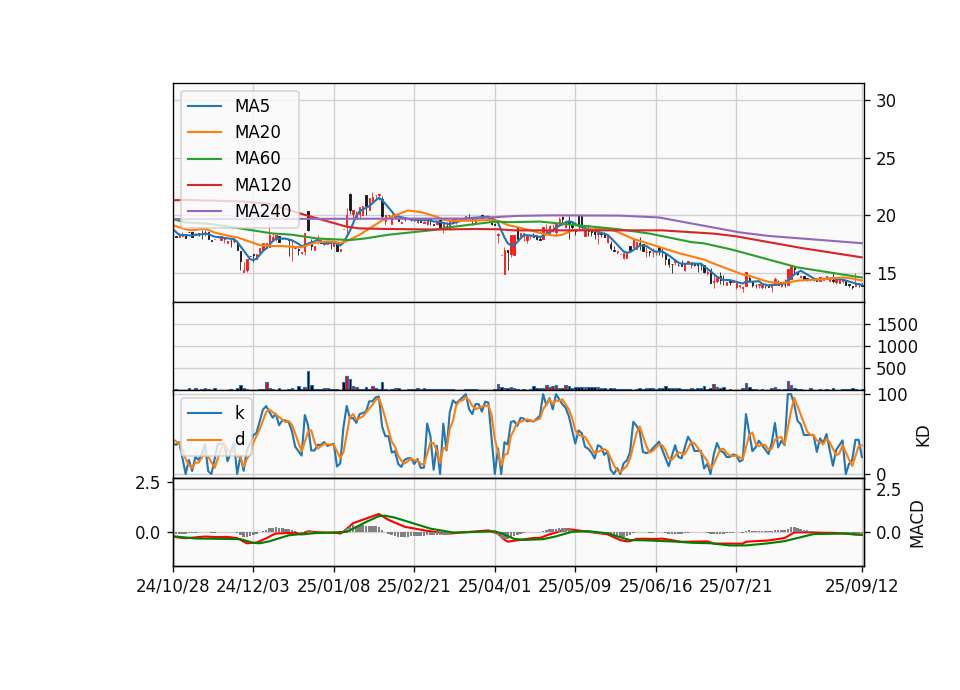The height and width of the screenshot is (690, 960).
Task: Click the 24/12/03 date axis label
Action: (253, 586)
